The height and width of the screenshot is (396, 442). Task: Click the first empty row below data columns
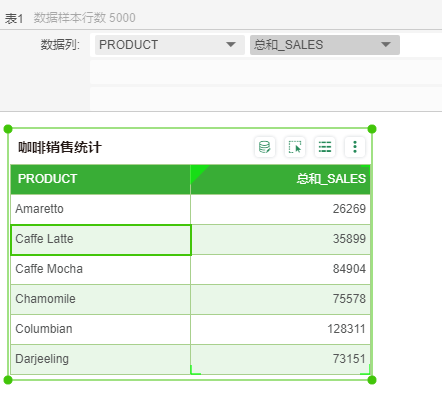click(266, 72)
